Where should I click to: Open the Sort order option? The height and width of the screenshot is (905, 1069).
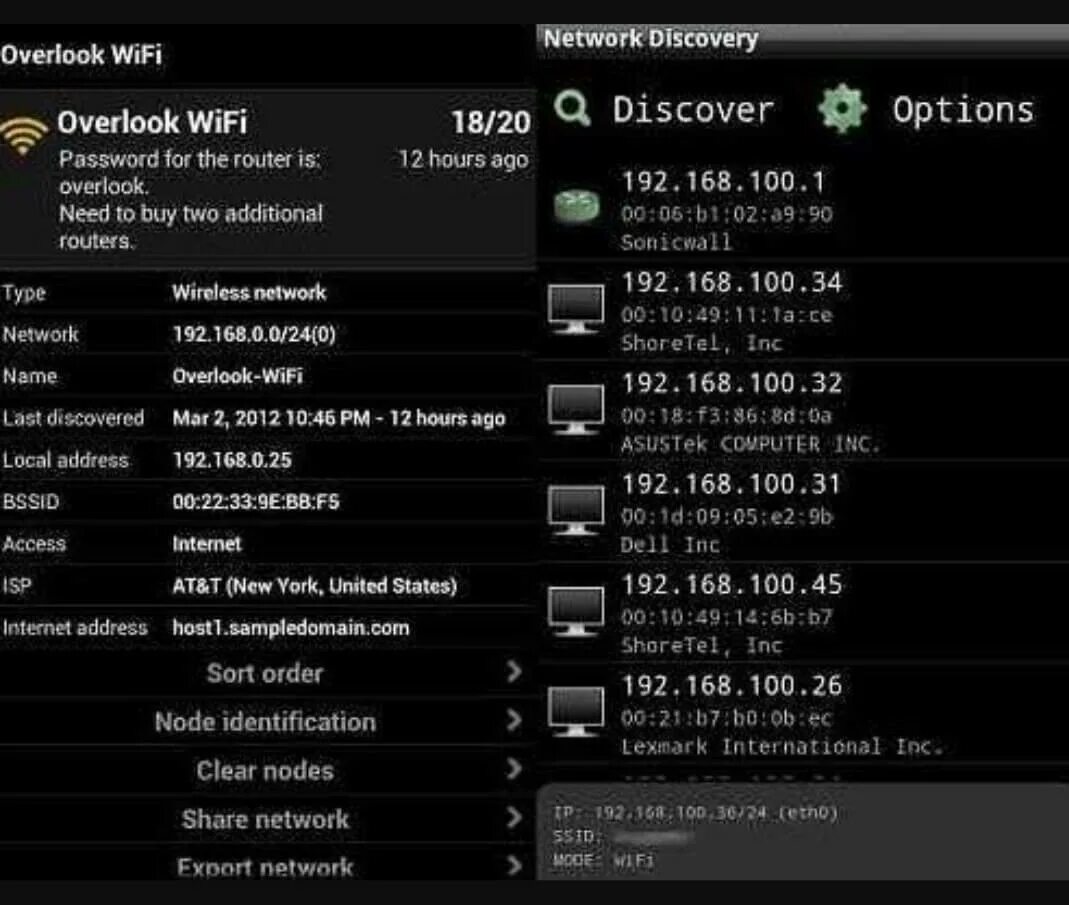point(265,673)
